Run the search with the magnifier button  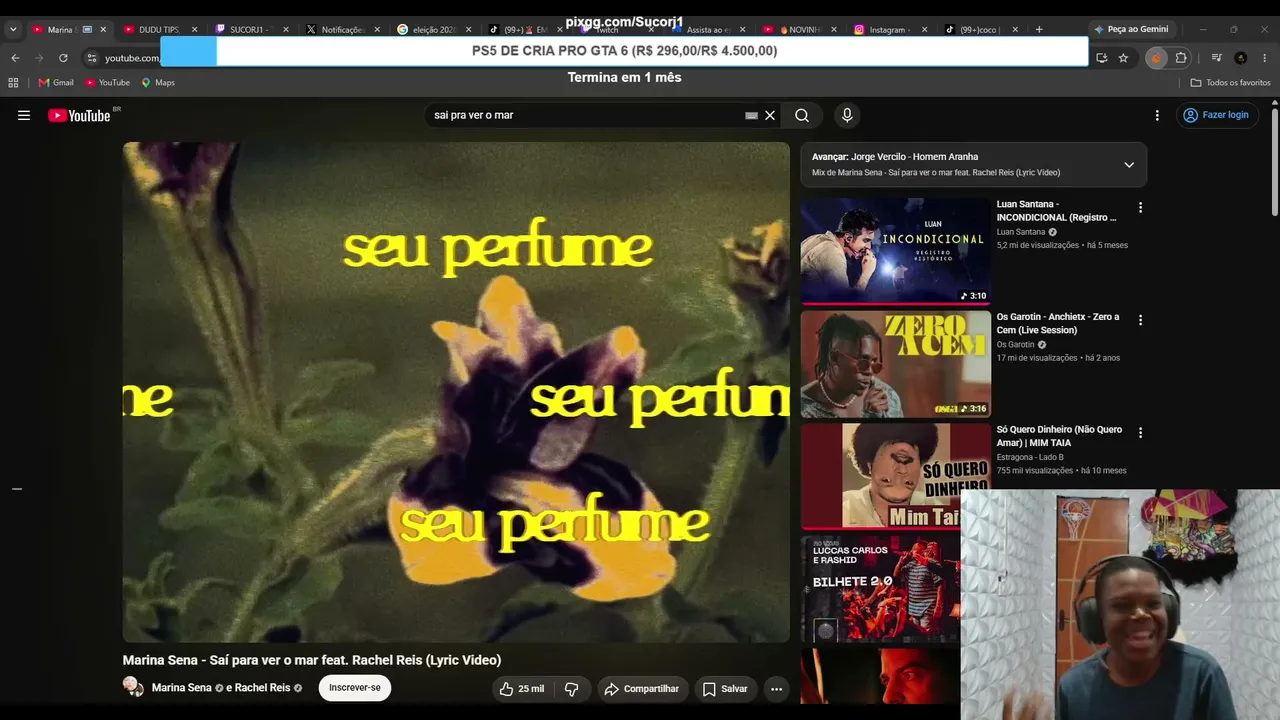[802, 115]
